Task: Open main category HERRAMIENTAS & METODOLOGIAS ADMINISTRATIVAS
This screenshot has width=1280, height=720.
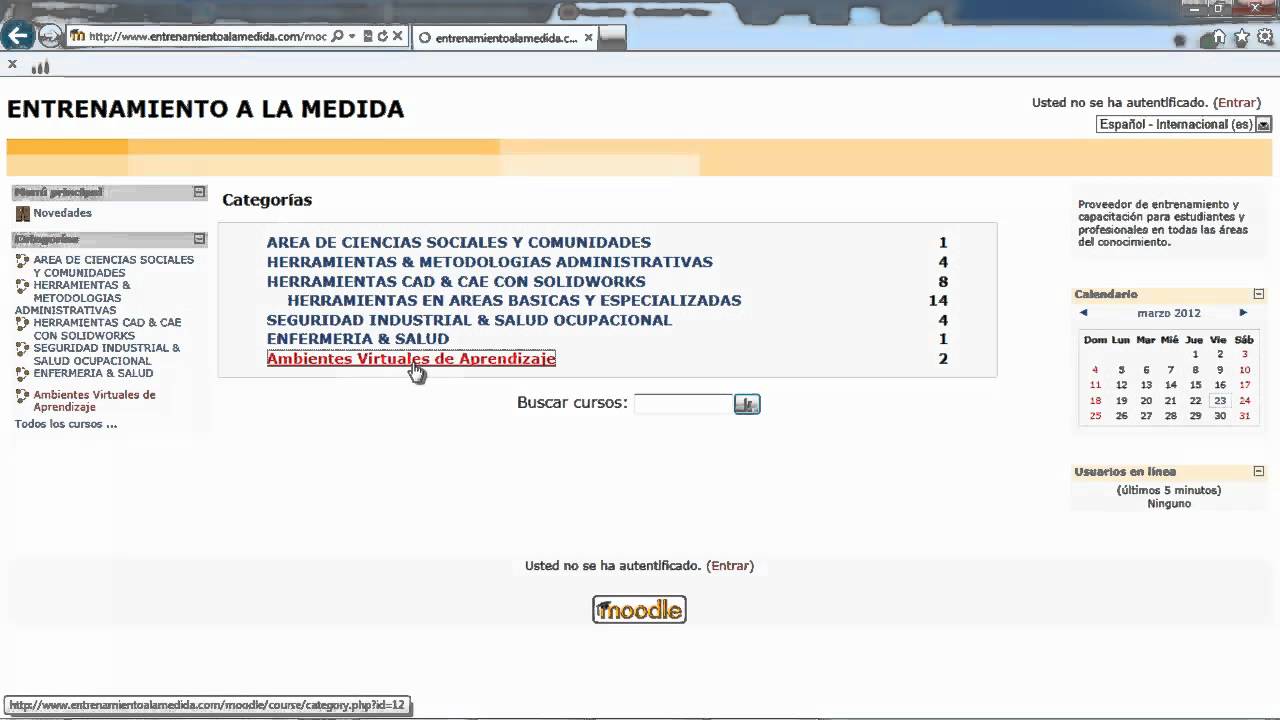Action: [x=489, y=262]
